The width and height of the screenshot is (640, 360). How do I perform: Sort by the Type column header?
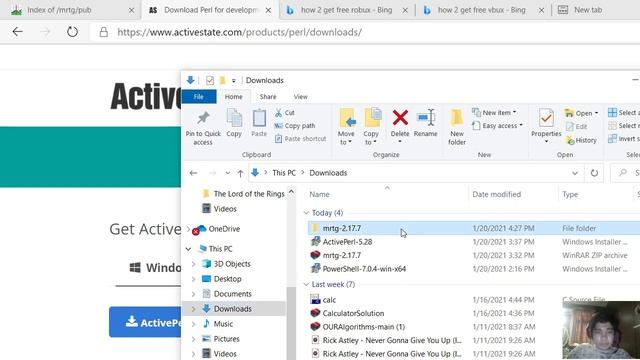(570, 195)
